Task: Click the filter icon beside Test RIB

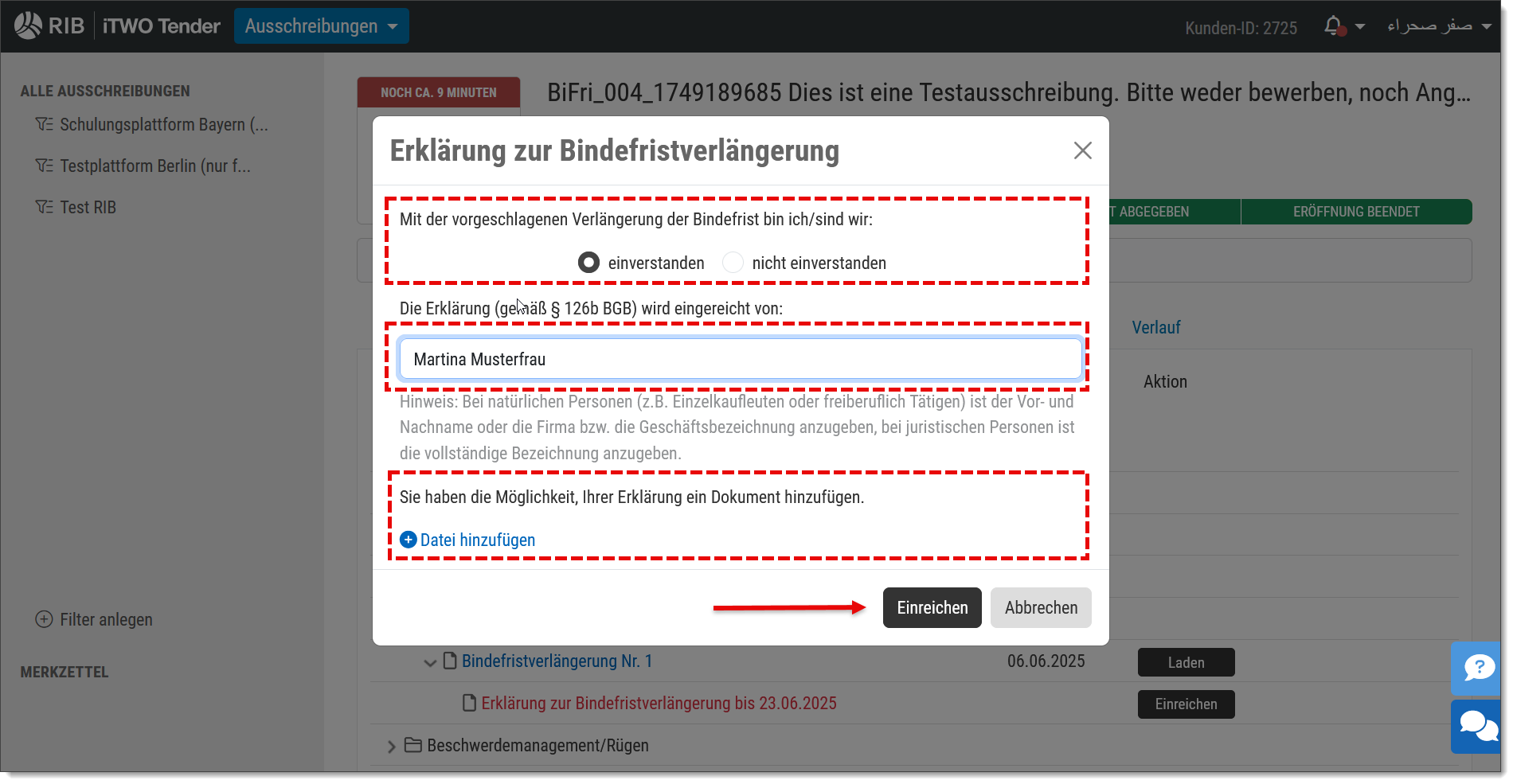Action: [45, 208]
